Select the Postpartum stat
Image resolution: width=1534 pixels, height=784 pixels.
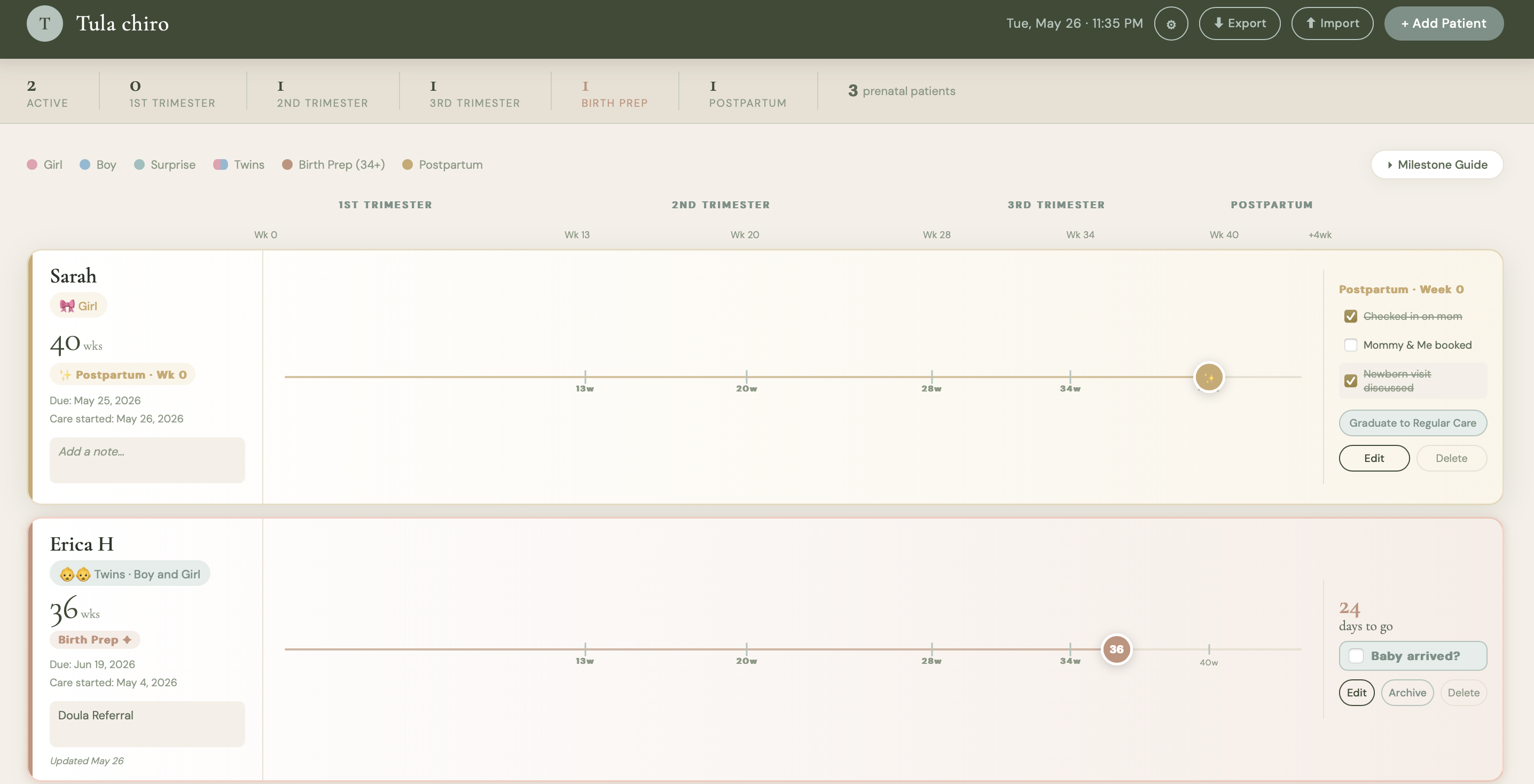747,93
